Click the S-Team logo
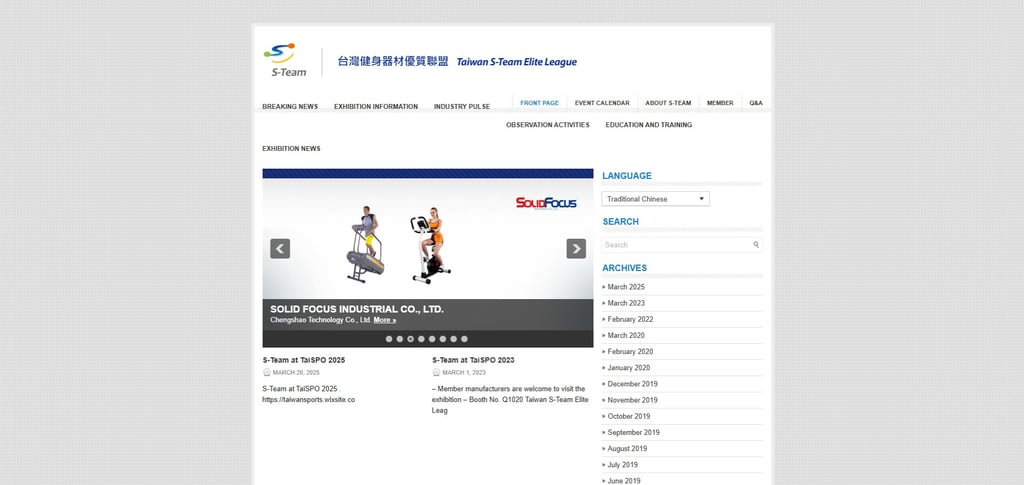Screen dimensions: 1024x485 point(284,60)
